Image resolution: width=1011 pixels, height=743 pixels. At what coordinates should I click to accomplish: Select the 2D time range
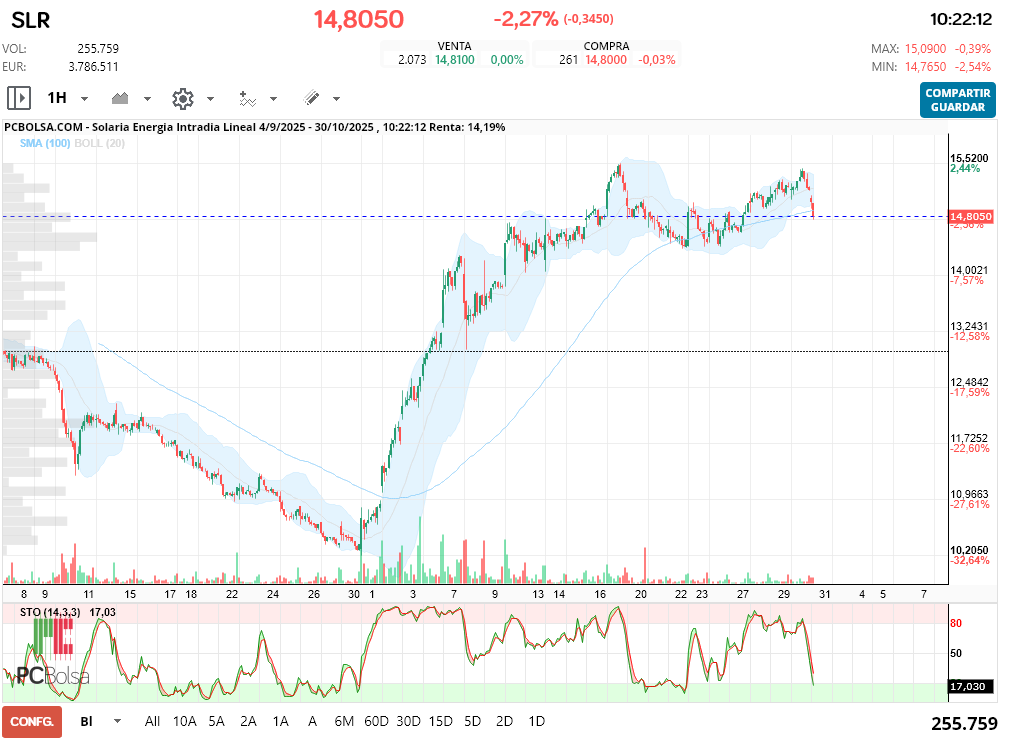[504, 722]
